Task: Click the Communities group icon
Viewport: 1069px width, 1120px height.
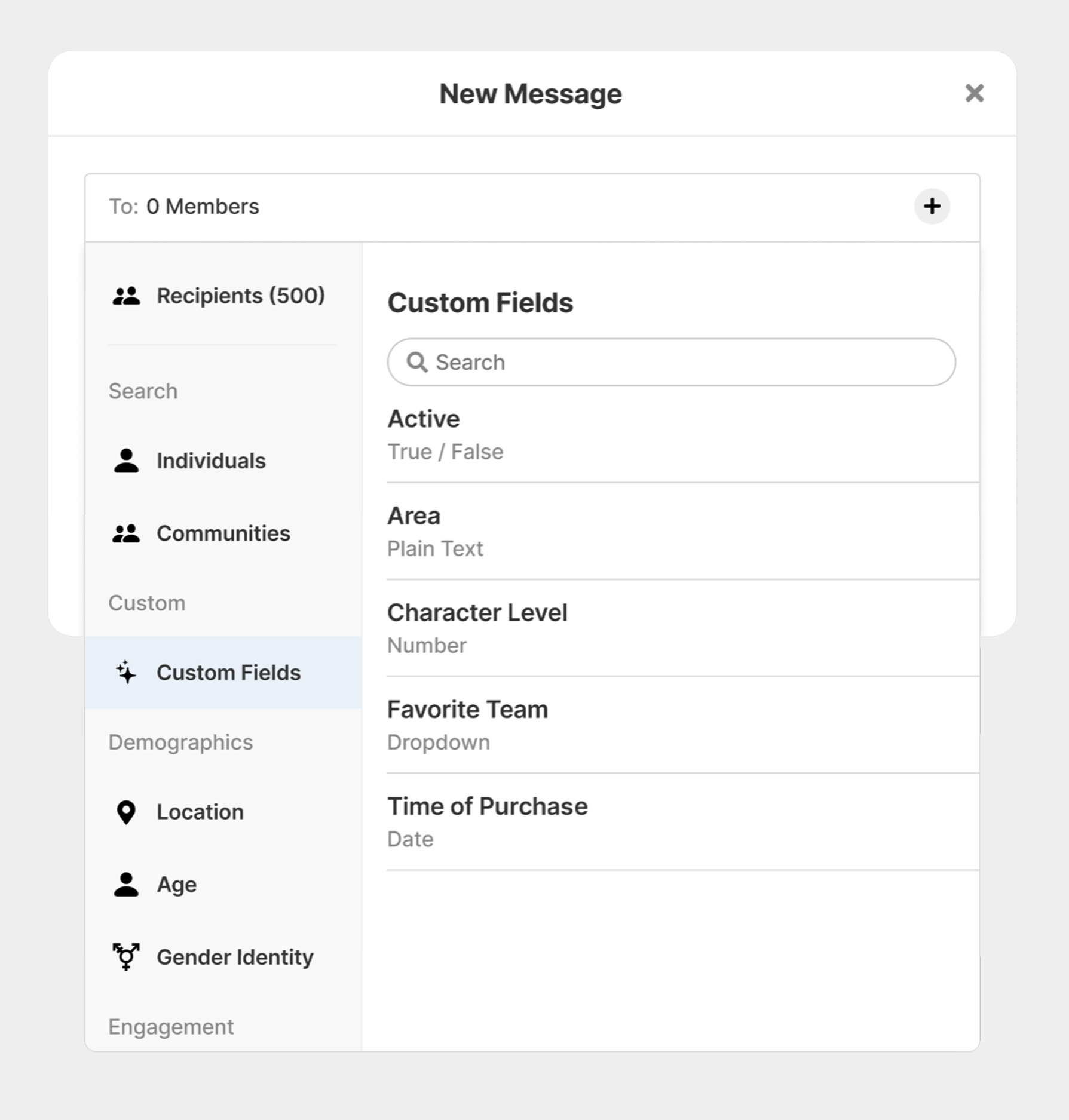Action: tap(126, 533)
